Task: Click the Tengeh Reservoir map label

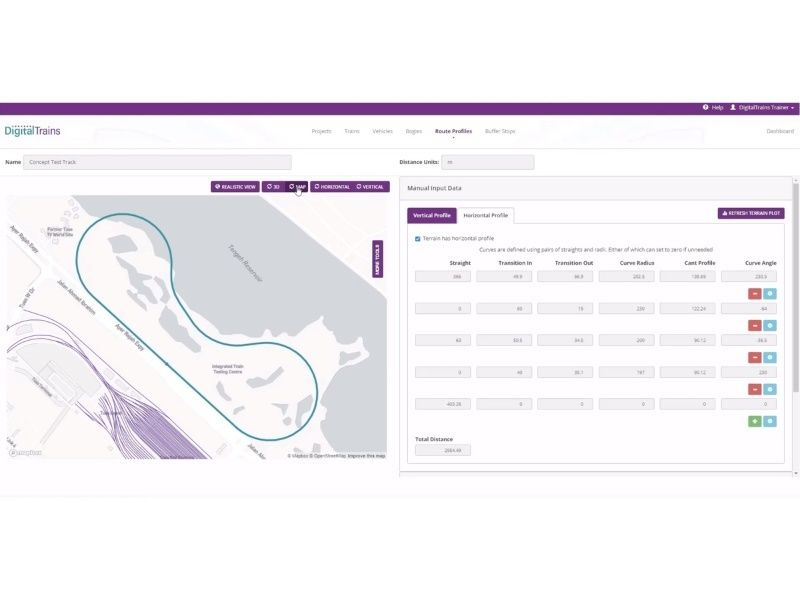Action: (x=245, y=263)
